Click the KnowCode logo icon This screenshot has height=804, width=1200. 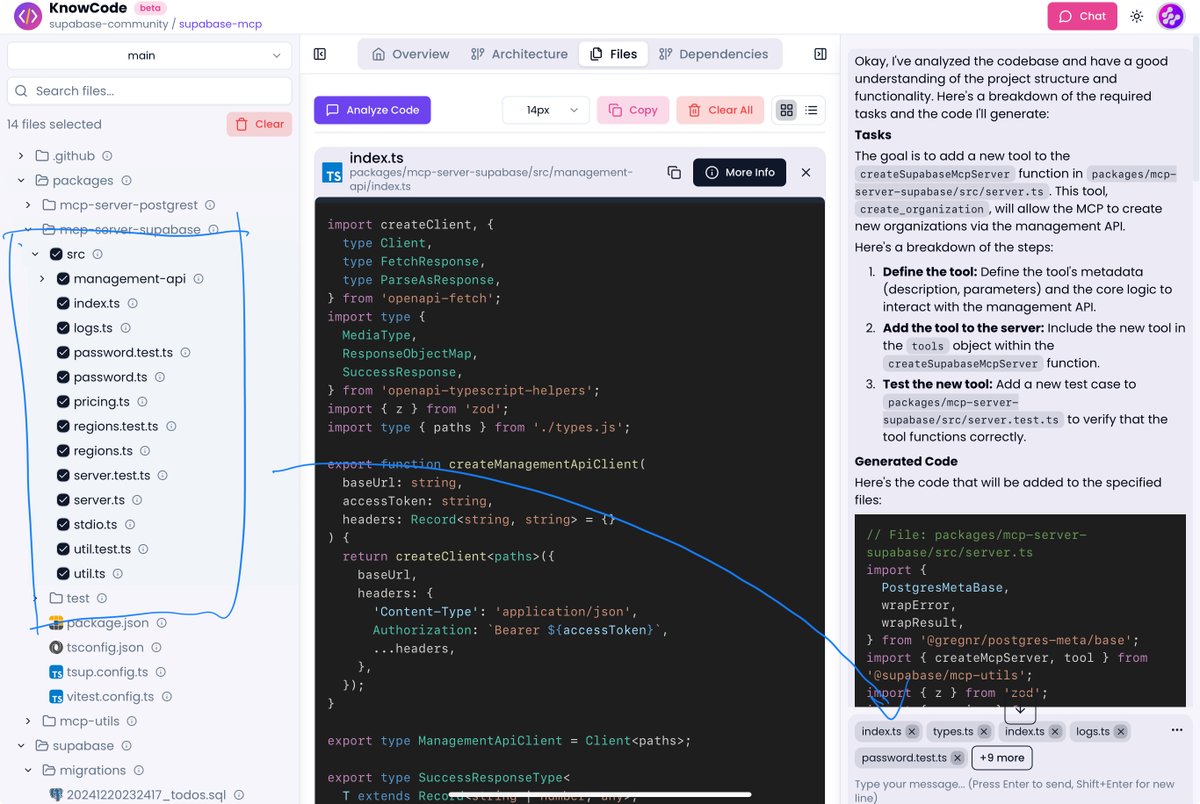pos(27,16)
